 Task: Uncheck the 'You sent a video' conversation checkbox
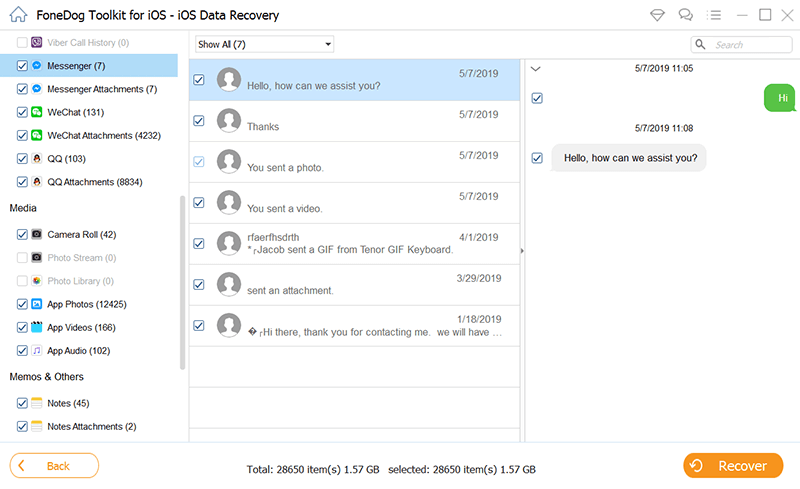199,203
